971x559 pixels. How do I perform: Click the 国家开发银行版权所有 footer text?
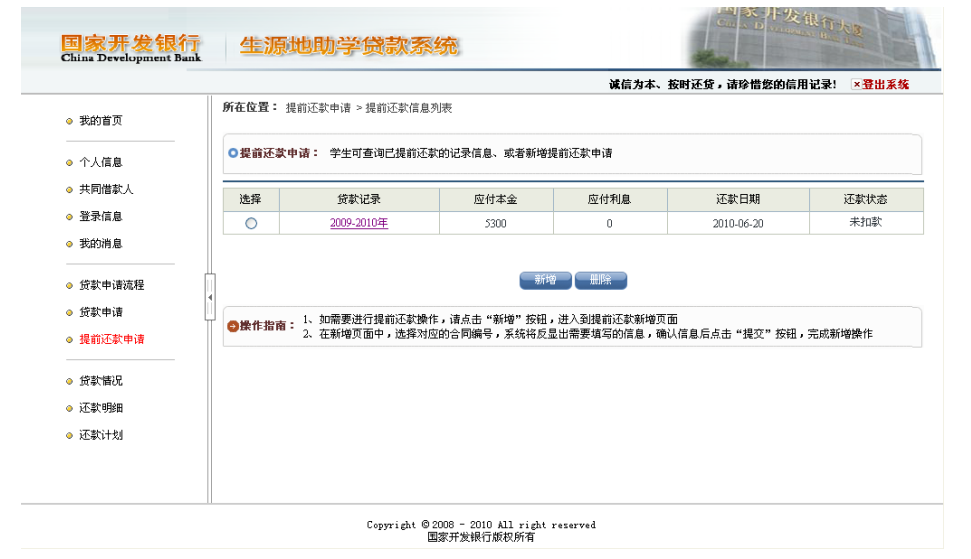pos(481,537)
